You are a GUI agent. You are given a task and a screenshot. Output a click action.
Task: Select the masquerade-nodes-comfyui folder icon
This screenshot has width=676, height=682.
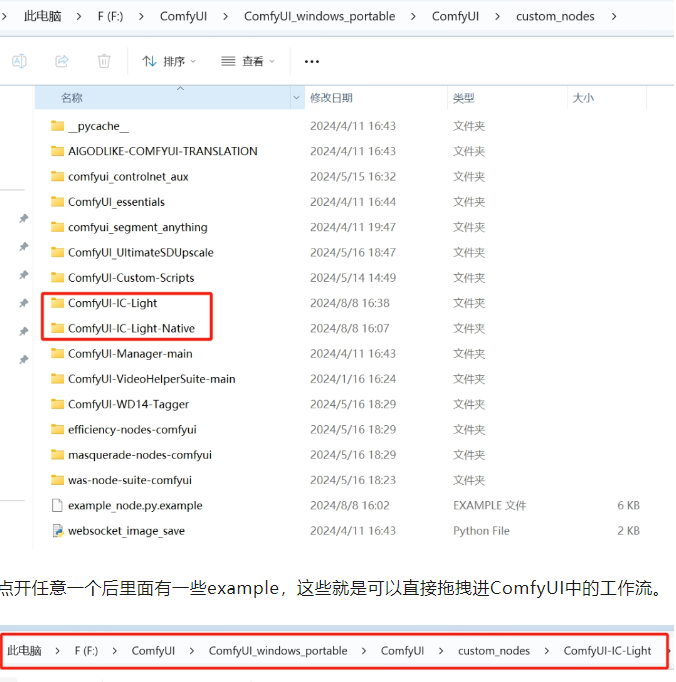pos(57,454)
